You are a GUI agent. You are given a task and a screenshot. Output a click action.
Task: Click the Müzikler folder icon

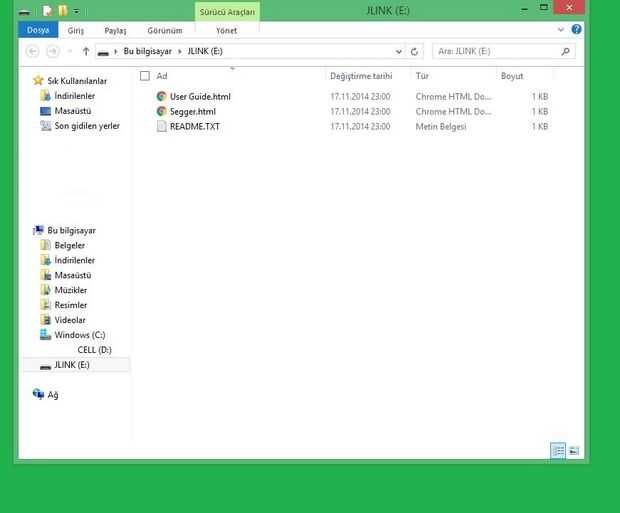(x=45, y=290)
